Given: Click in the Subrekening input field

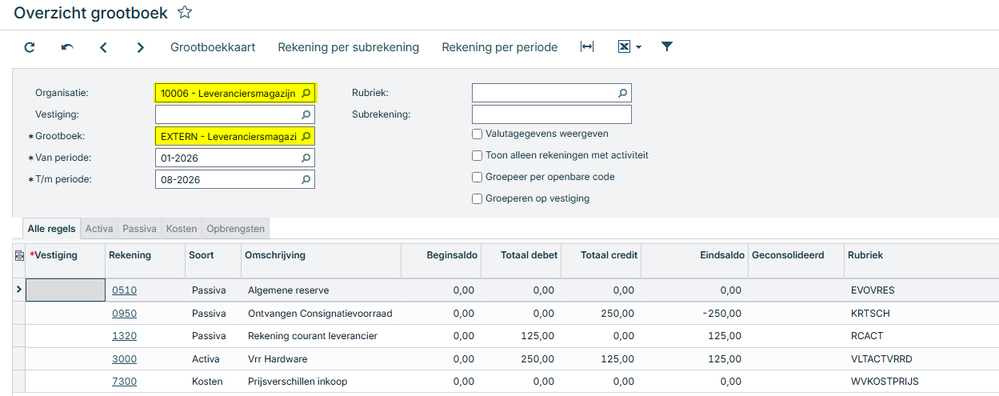Looking at the screenshot, I should [x=552, y=115].
